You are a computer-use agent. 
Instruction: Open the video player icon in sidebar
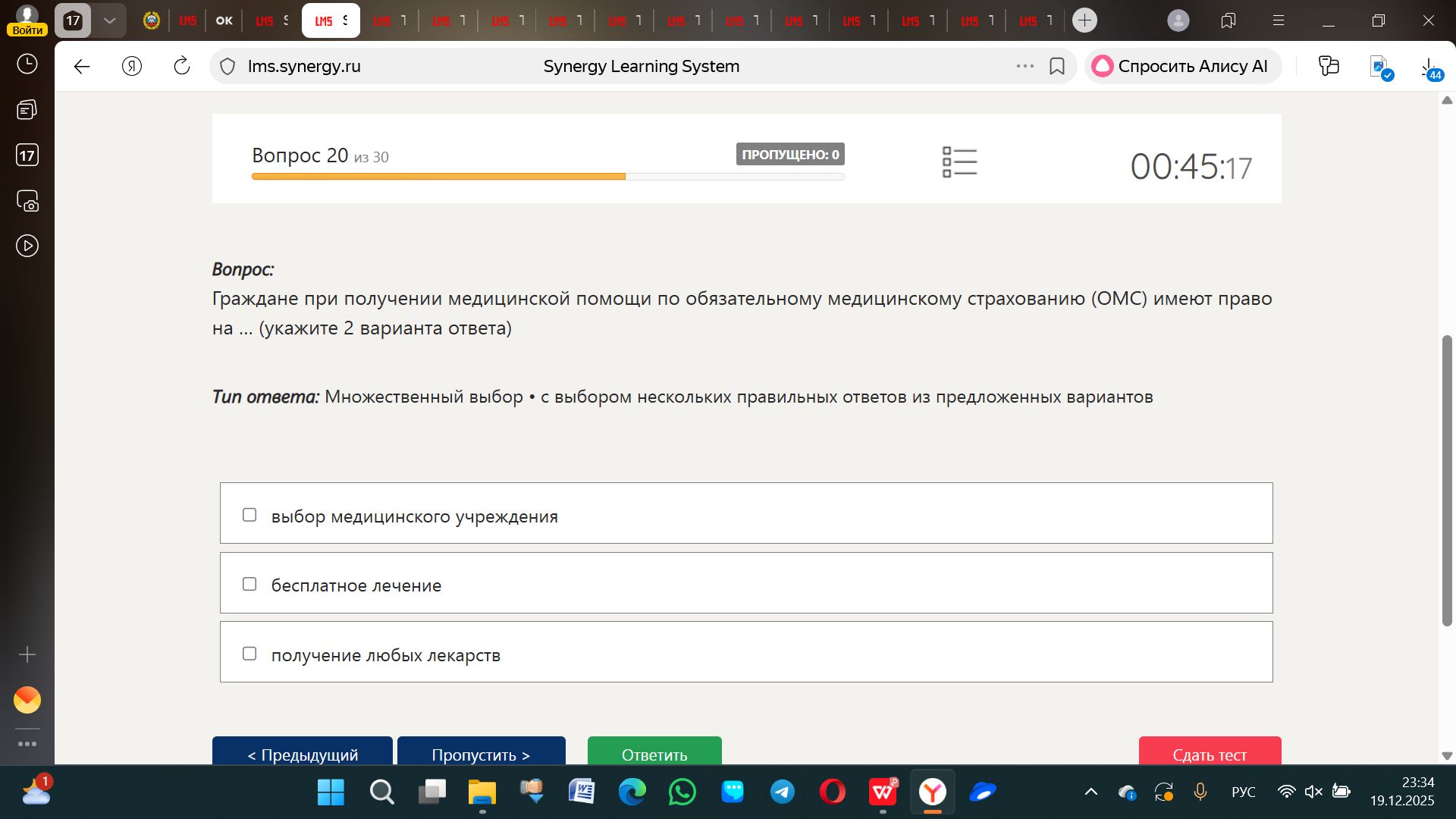(27, 246)
